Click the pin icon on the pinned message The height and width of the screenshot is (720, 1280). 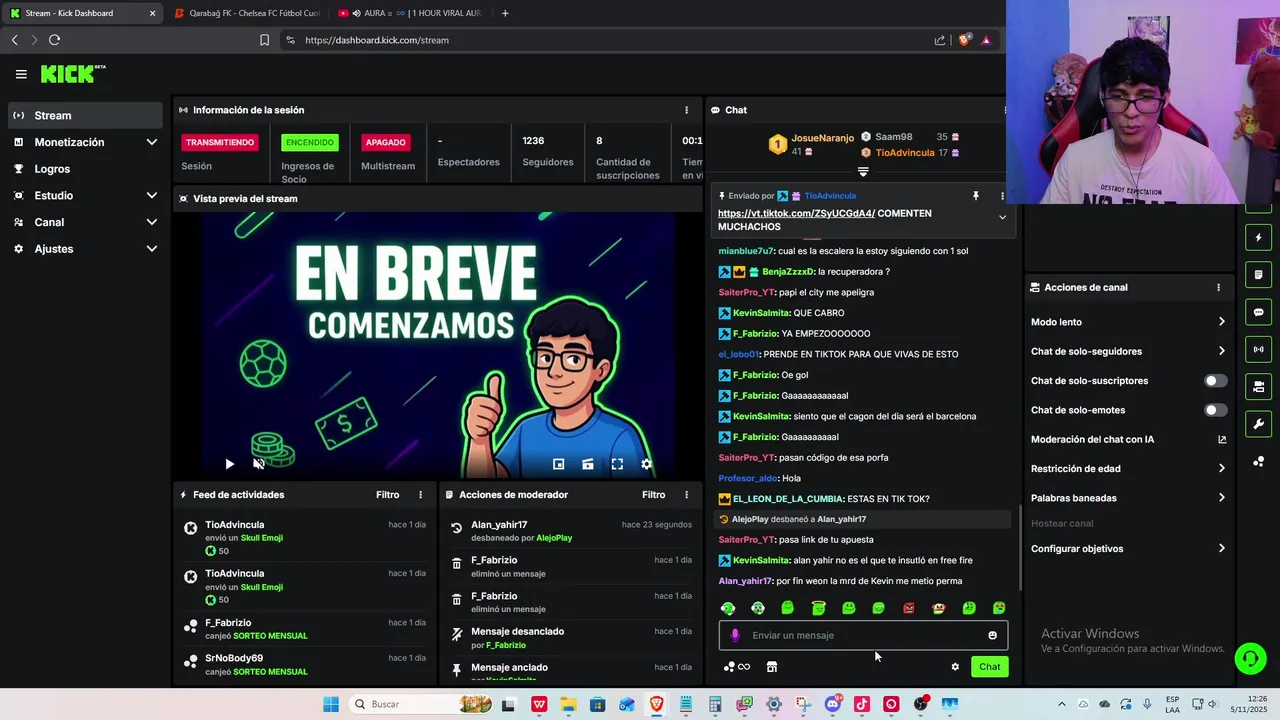pos(976,196)
